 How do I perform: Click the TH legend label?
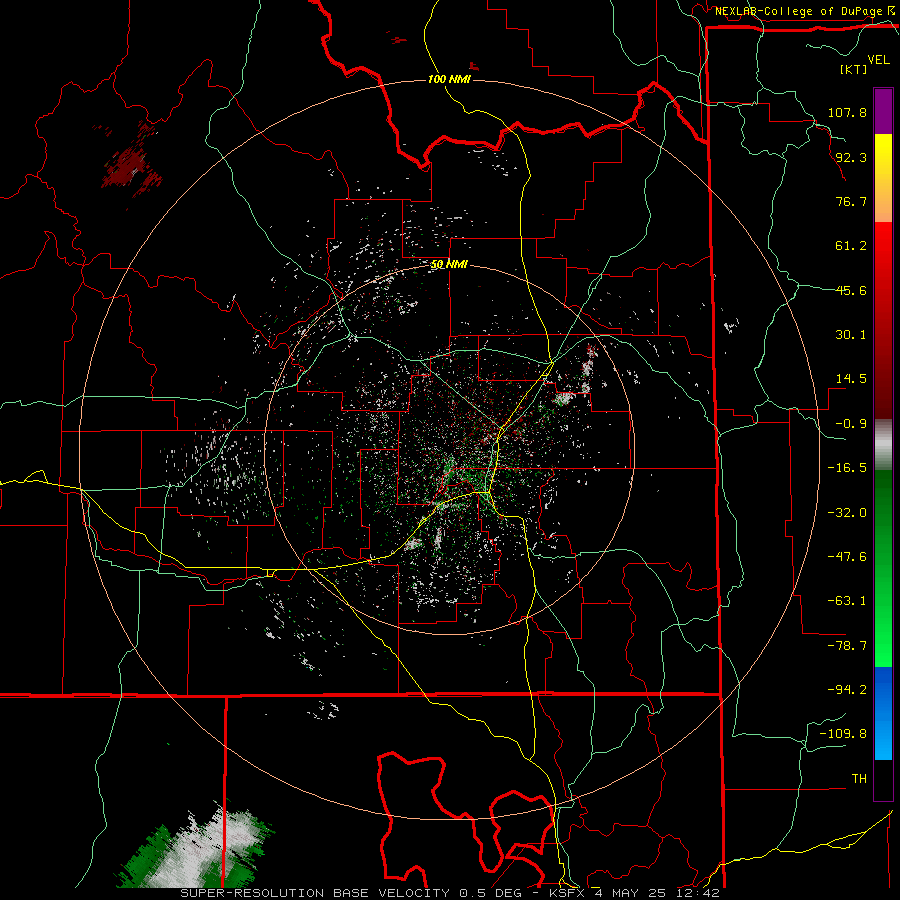(x=859, y=779)
